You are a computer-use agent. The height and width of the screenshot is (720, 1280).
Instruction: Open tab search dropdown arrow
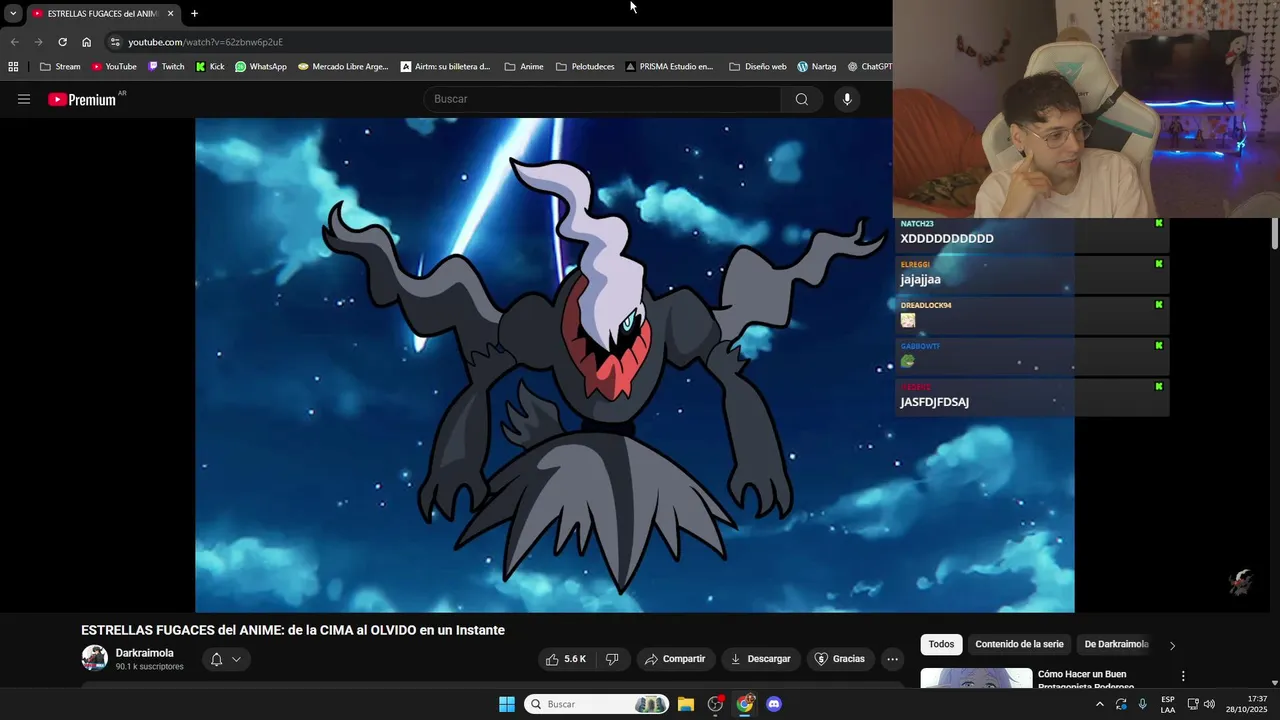tap(13, 13)
